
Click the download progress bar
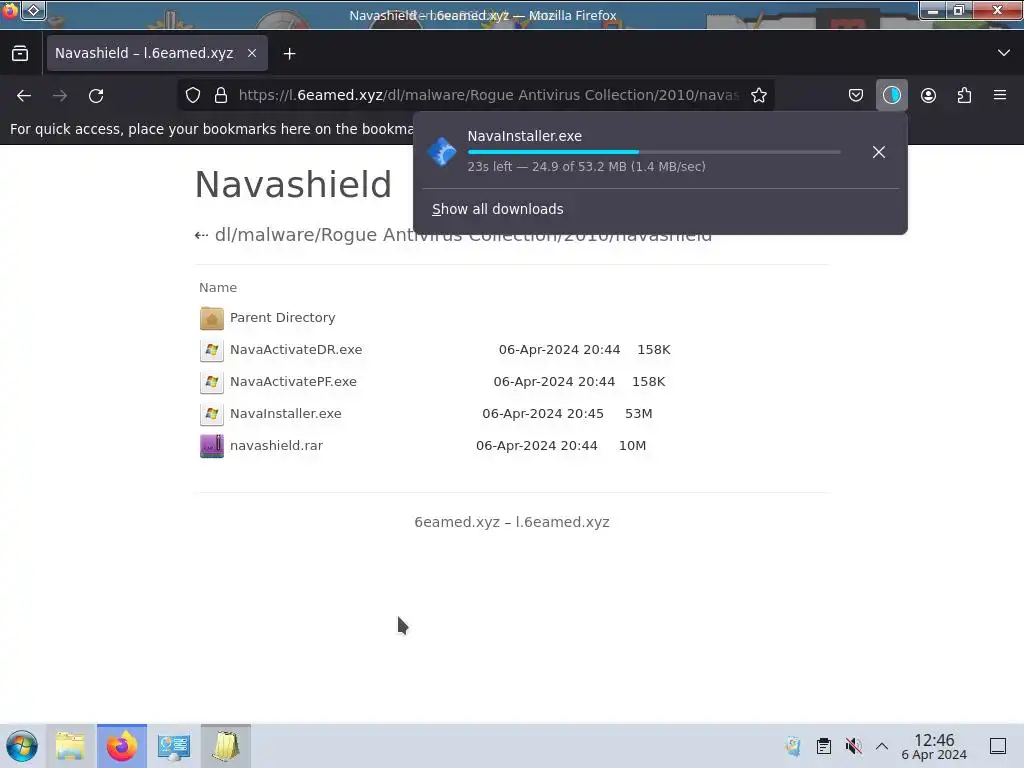pyautogui.click(x=654, y=152)
